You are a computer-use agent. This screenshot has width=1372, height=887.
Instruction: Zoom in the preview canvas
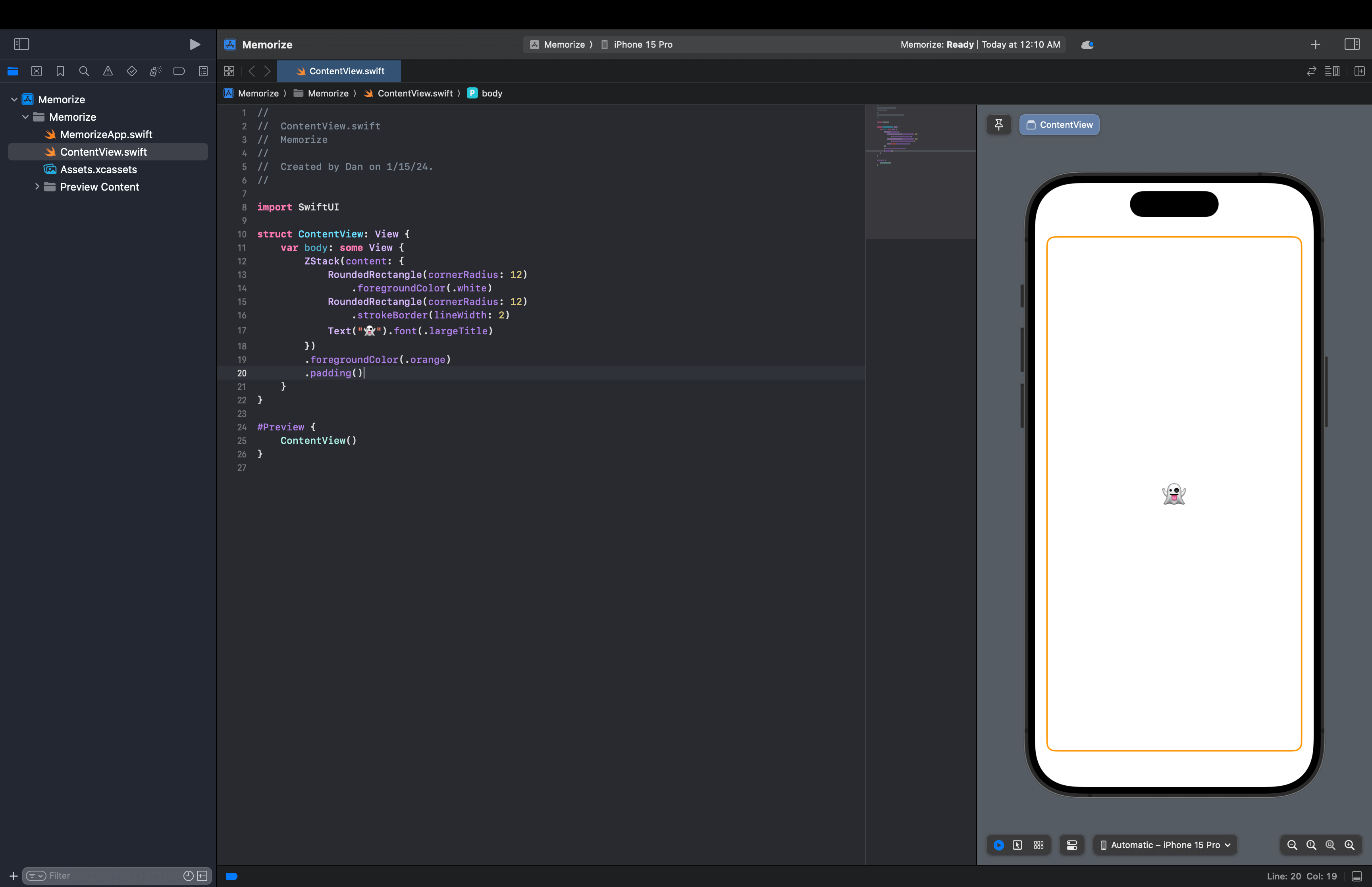click(1349, 845)
